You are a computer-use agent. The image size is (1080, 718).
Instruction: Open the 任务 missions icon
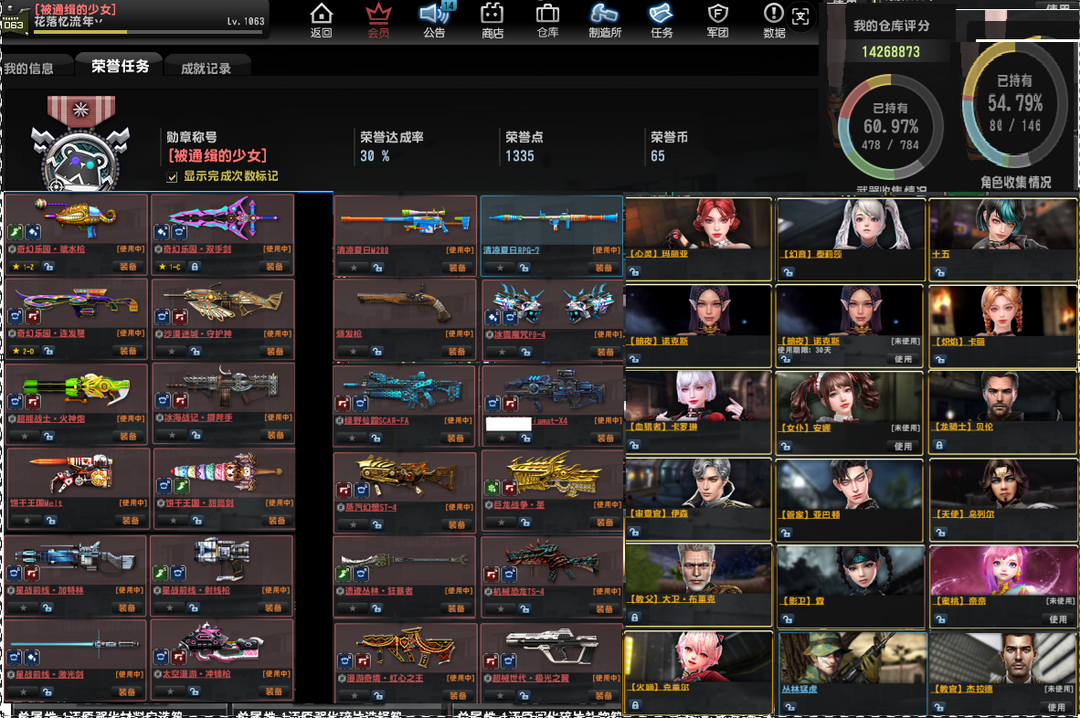click(x=661, y=20)
